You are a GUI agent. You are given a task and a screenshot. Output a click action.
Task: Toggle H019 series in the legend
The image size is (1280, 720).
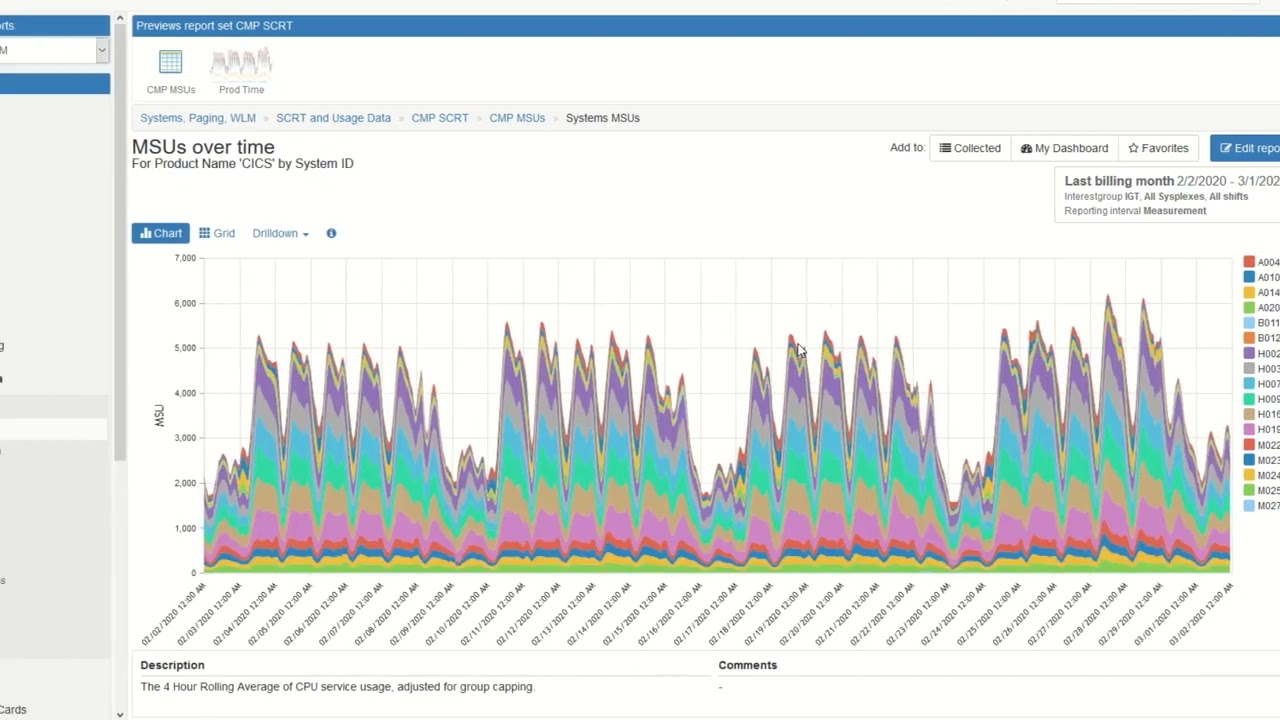click(1261, 430)
